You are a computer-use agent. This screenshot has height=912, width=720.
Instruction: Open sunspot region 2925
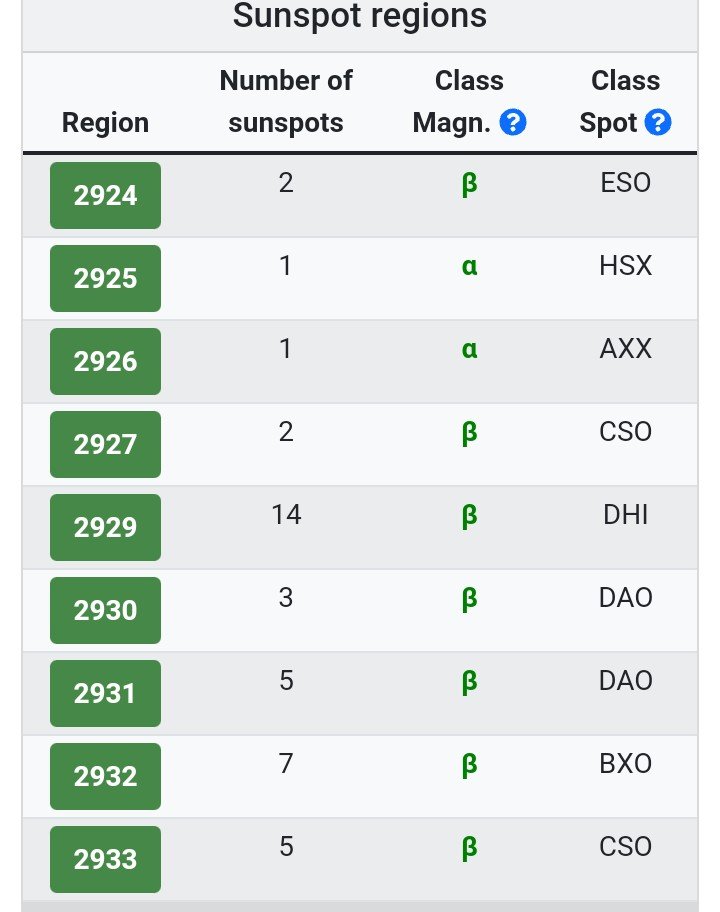tap(105, 279)
